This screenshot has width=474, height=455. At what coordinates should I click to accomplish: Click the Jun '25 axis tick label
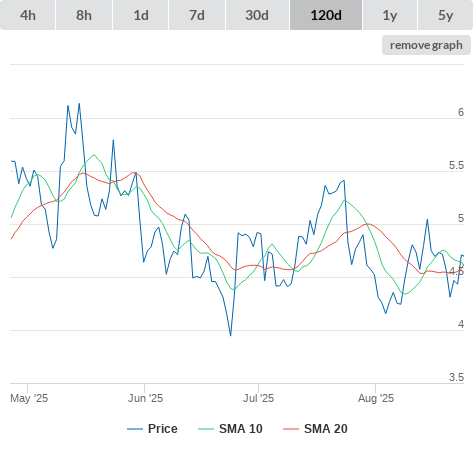(145, 398)
